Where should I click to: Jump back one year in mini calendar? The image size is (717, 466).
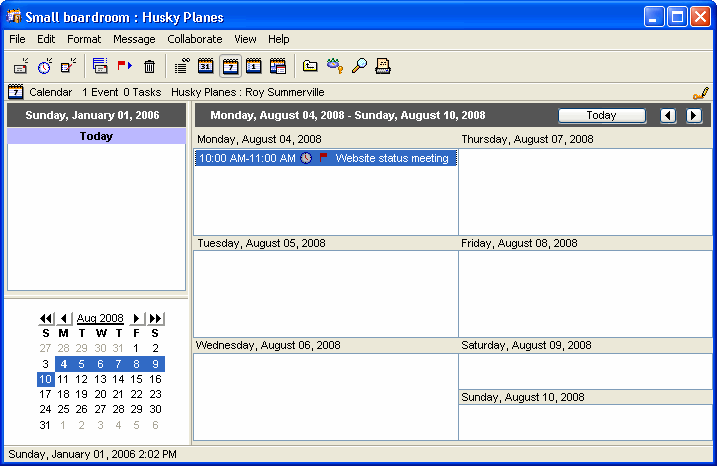[46, 318]
